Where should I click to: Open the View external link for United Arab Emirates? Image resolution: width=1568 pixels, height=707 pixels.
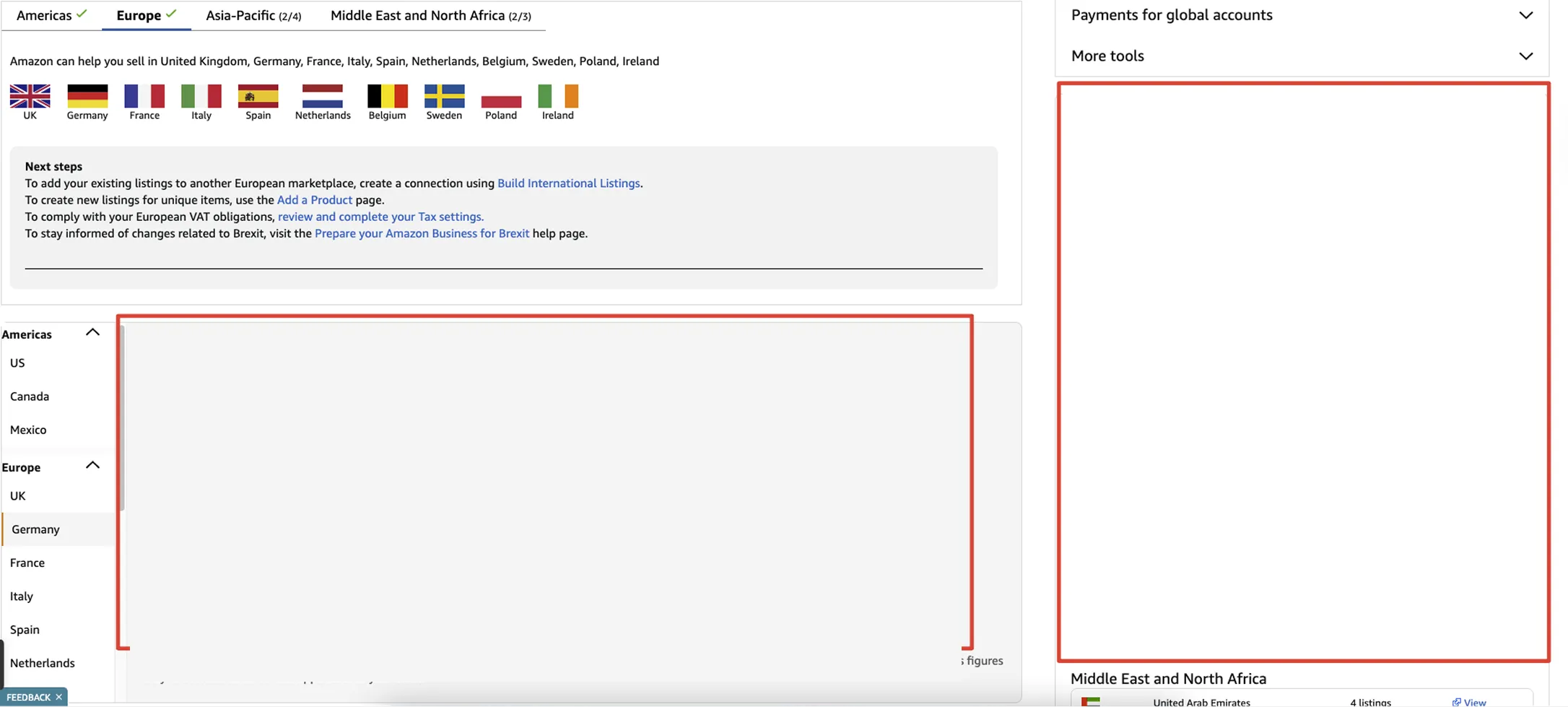click(1470, 701)
